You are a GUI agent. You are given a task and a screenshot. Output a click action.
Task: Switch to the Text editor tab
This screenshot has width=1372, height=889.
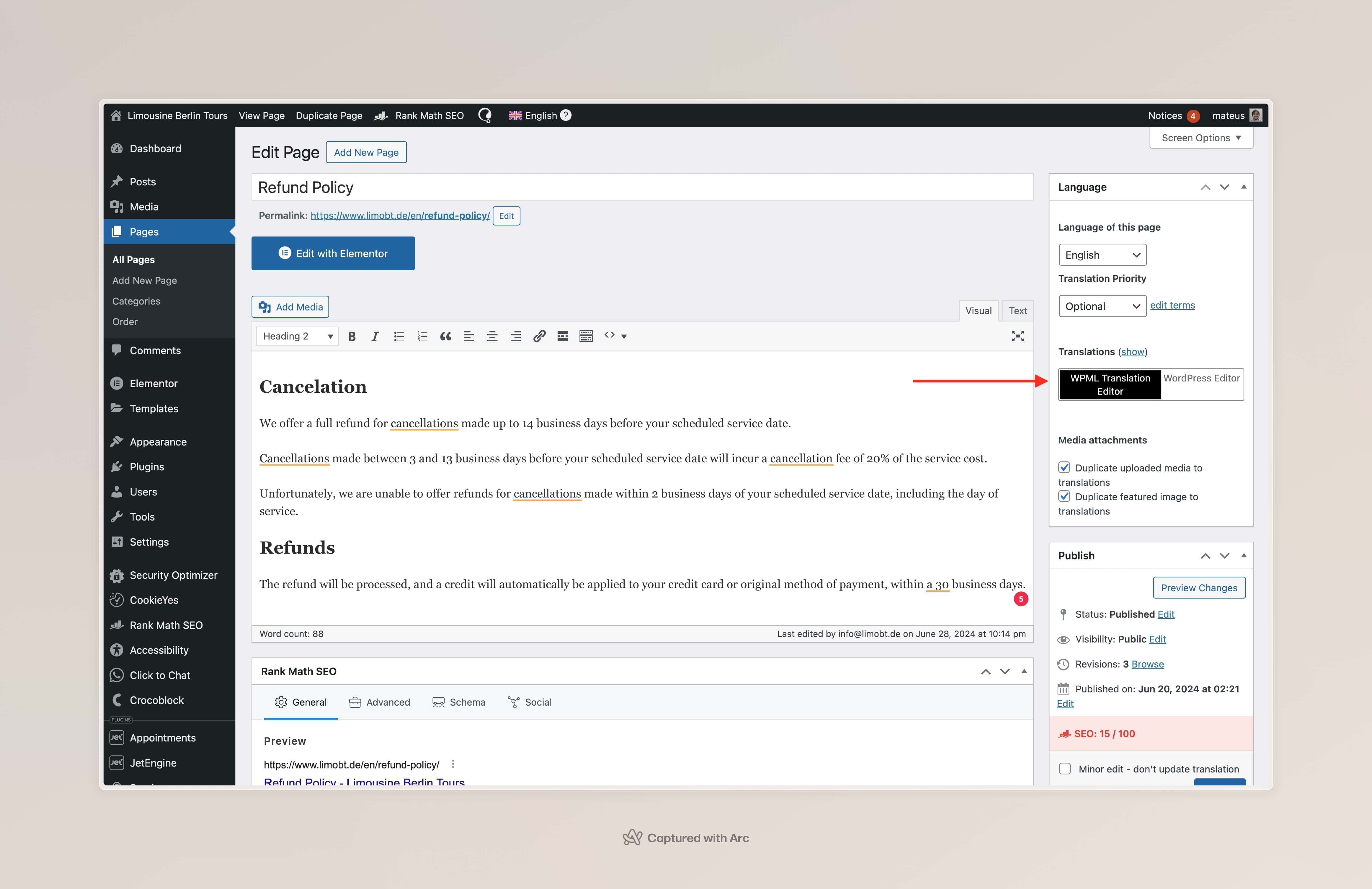[1017, 311]
